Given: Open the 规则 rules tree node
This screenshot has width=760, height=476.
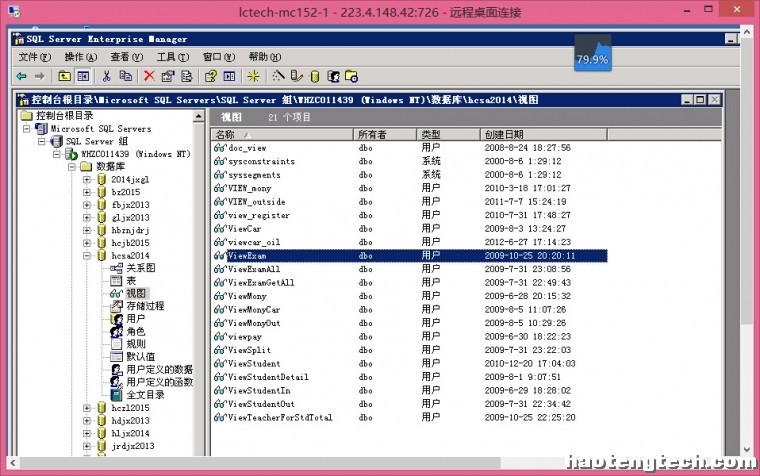Looking at the screenshot, I should coord(136,344).
